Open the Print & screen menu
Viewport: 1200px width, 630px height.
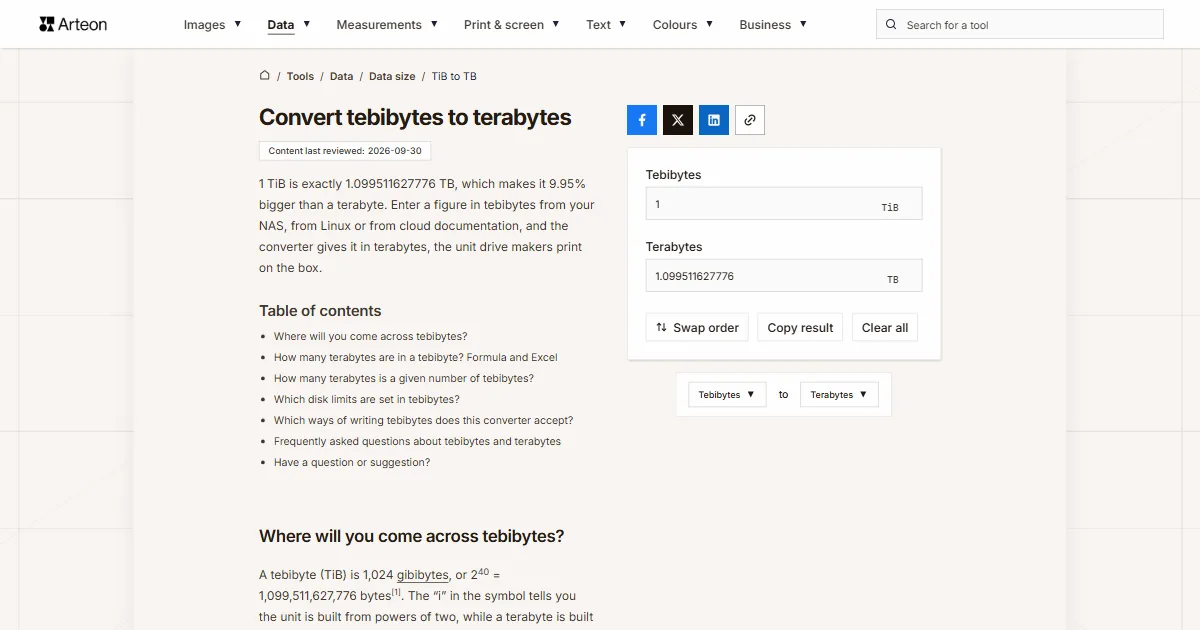(x=512, y=25)
